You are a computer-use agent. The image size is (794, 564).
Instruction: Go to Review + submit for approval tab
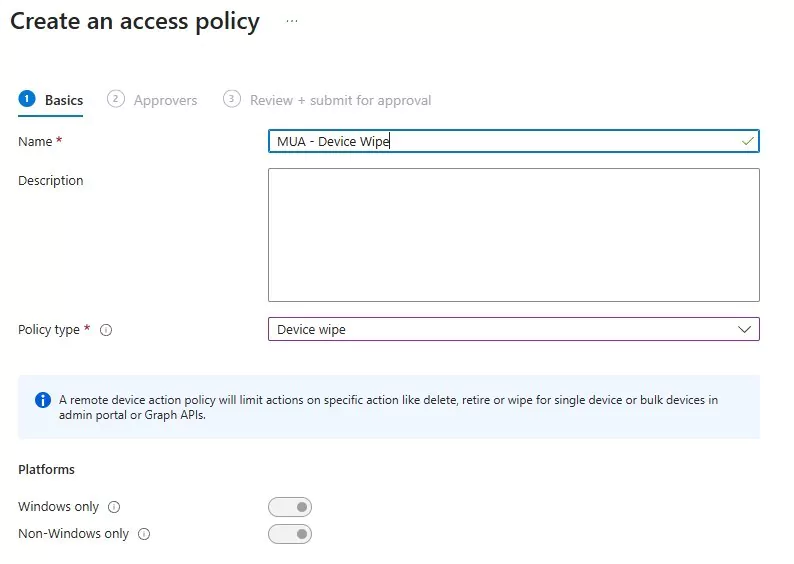pyautogui.click(x=340, y=100)
